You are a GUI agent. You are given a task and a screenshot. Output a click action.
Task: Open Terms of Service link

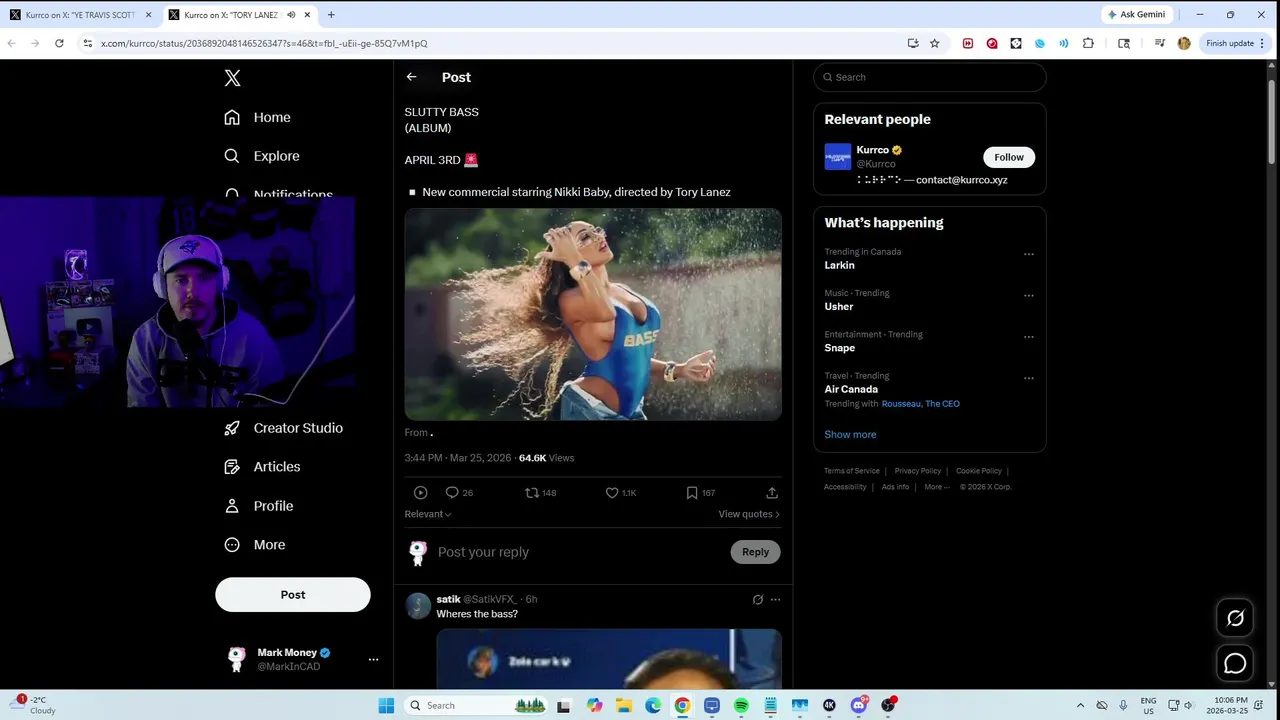tap(852, 471)
